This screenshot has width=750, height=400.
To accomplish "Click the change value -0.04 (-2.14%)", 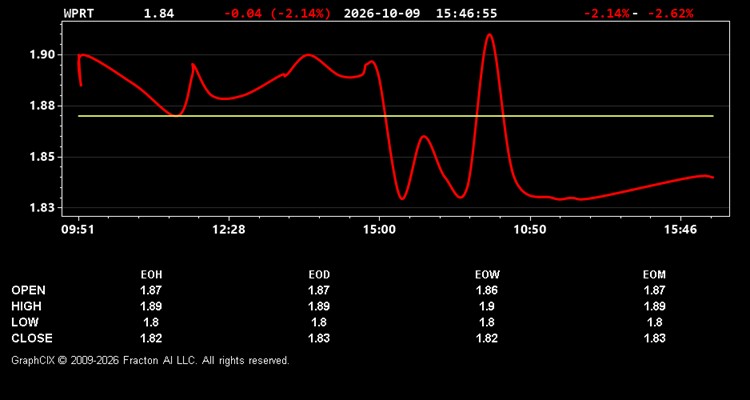I will (277, 13).
